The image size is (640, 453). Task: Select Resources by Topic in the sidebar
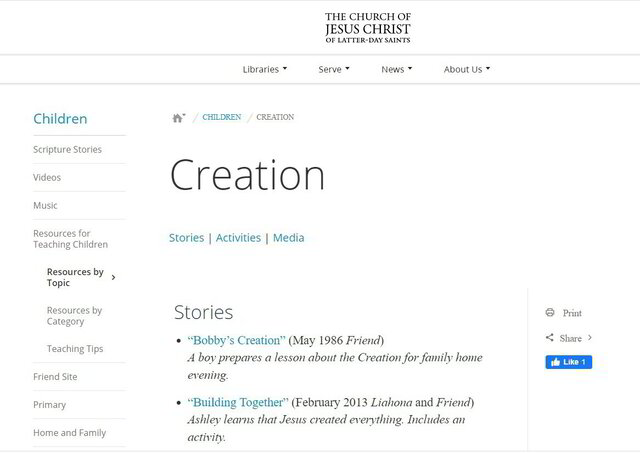tap(75, 277)
